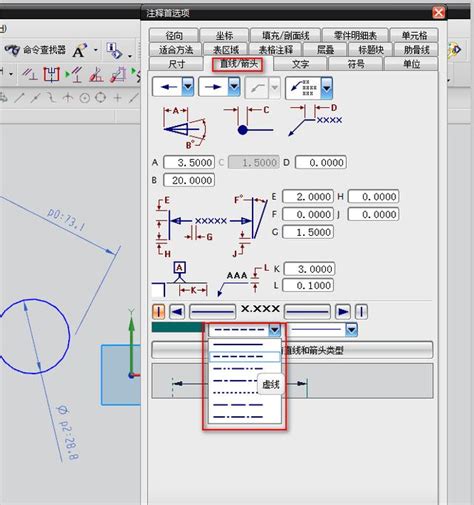Switch to the 文字 (Text) tab
Viewport: 474px width, 505px height.
click(300, 64)
